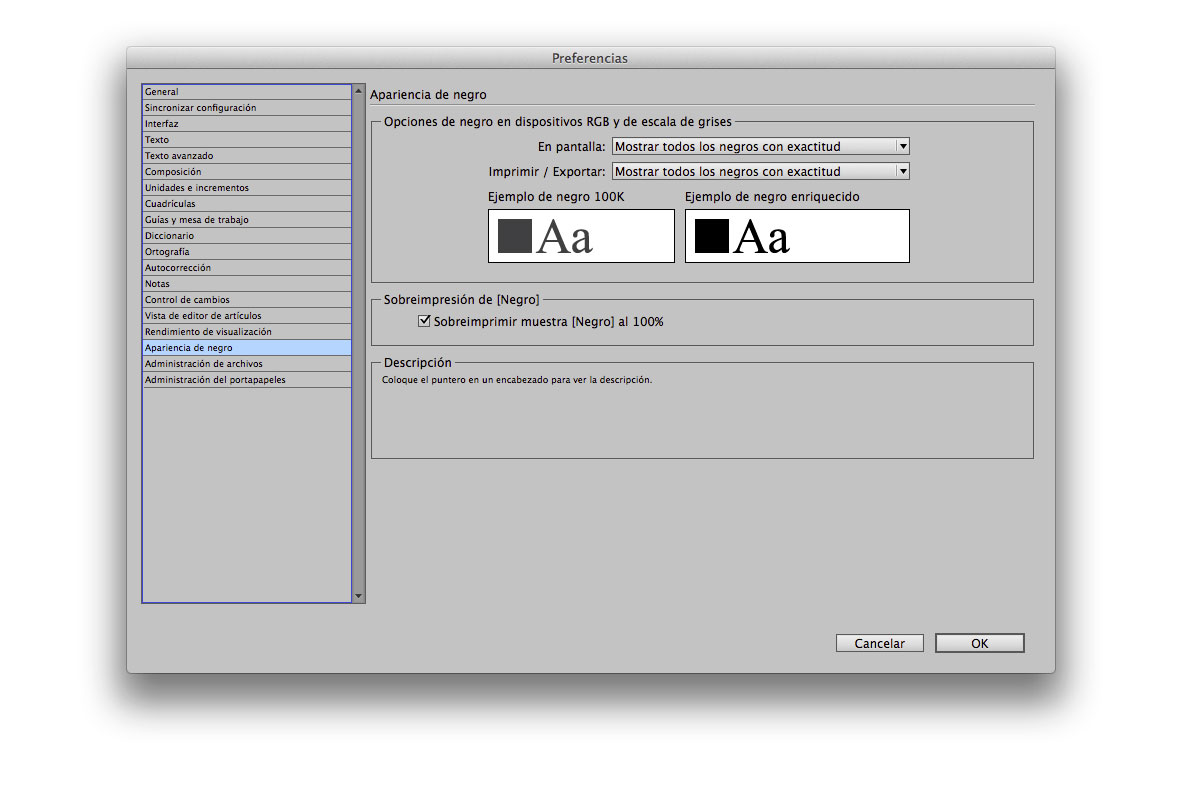1201x789 pixels.
Task: Toggle Sobreimprimir muestra [Negro] al 100% checkbox
Action: tap(425, 322)
